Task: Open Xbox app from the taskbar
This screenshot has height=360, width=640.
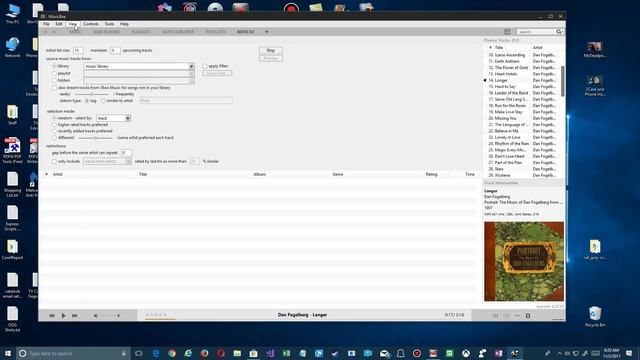Action: click(466, 353)
